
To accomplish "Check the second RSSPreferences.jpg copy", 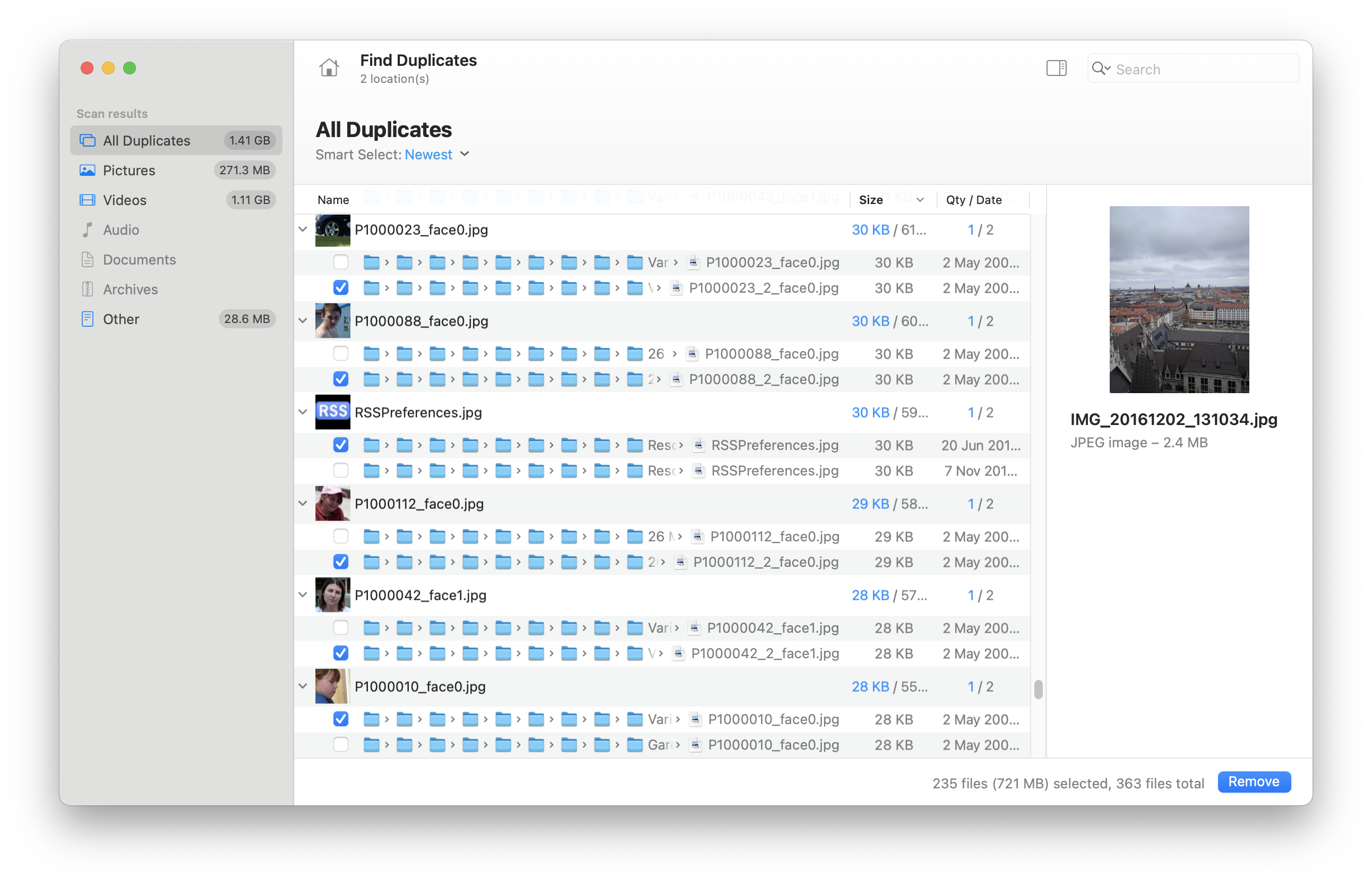I will [x=341, y=471].
